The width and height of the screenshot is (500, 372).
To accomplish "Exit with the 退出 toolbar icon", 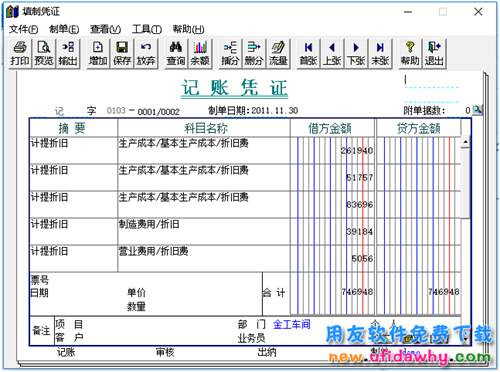I will click(x=434, y=54).
